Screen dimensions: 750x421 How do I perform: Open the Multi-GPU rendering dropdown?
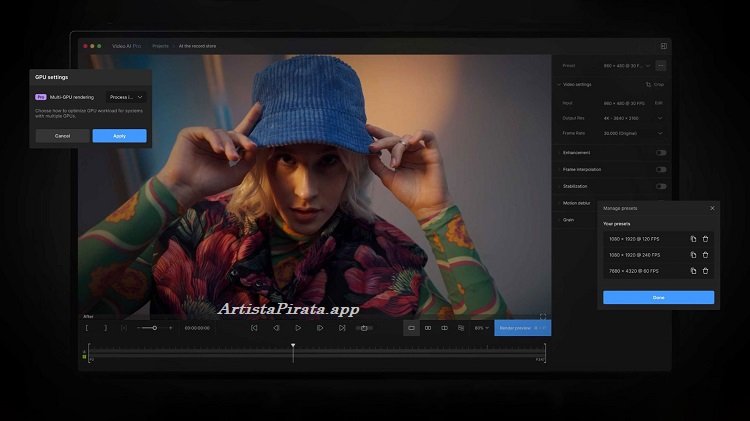point(126,97)
